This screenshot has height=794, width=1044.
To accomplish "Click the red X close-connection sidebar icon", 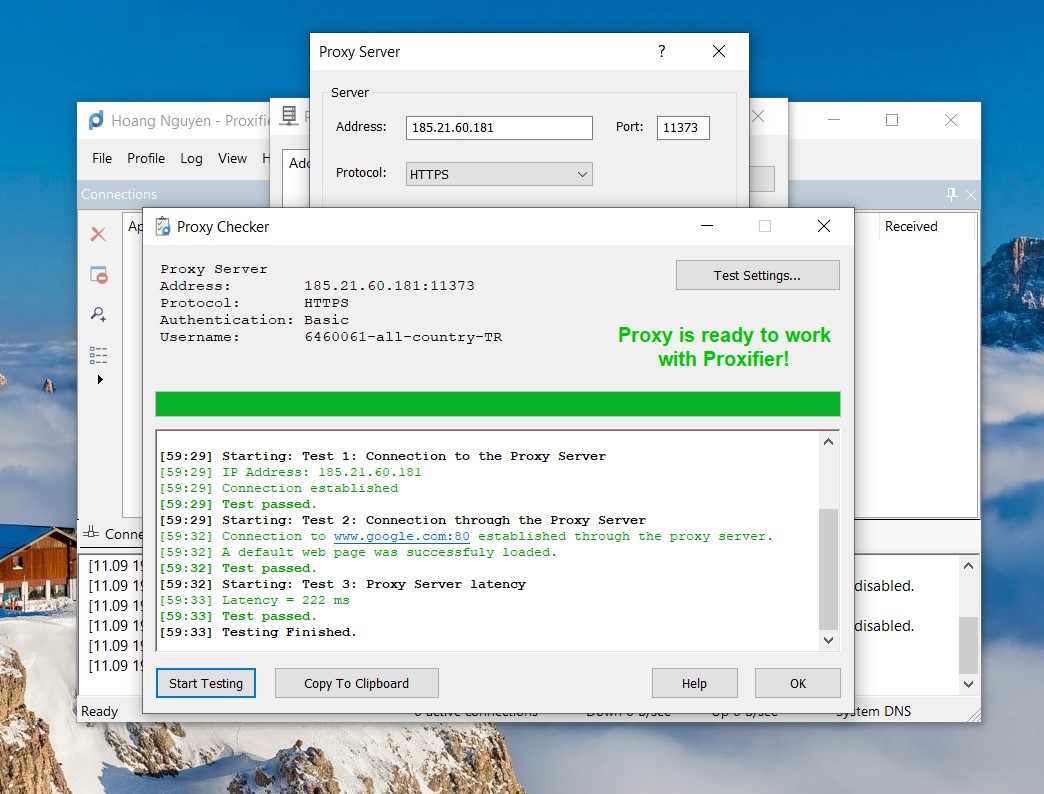I will (x=98, y=235).
